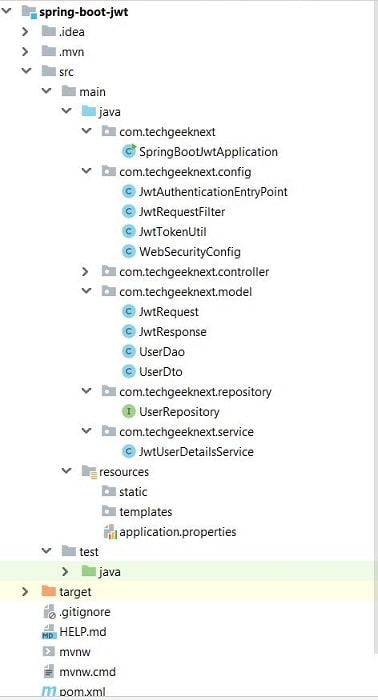
Task: Select the SpringBootJwtApplication class icon
Action: [x=129, y=151]
